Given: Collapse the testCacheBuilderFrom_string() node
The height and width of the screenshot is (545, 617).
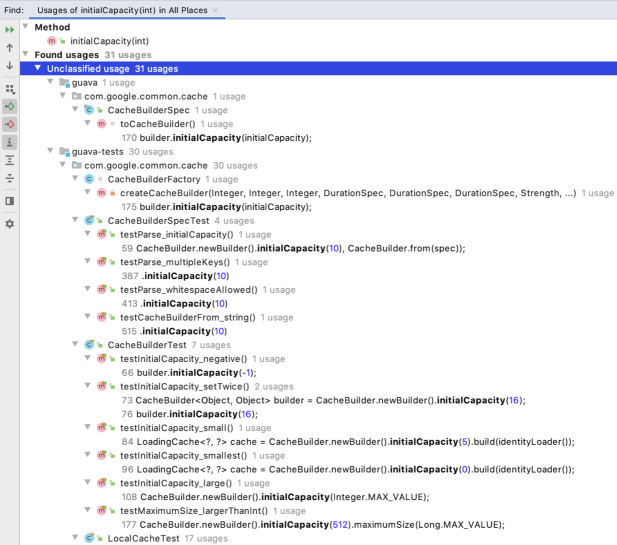Looking at the screenshot, I should [88, 316].
